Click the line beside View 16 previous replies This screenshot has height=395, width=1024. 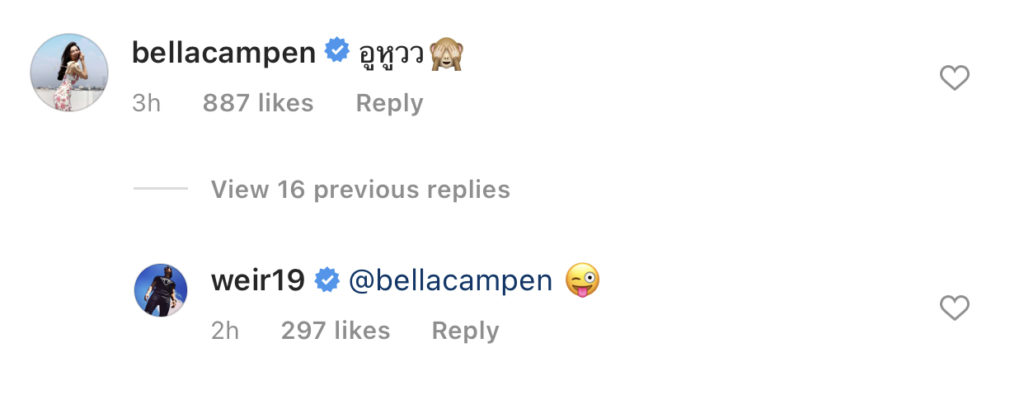pos(161,189)
